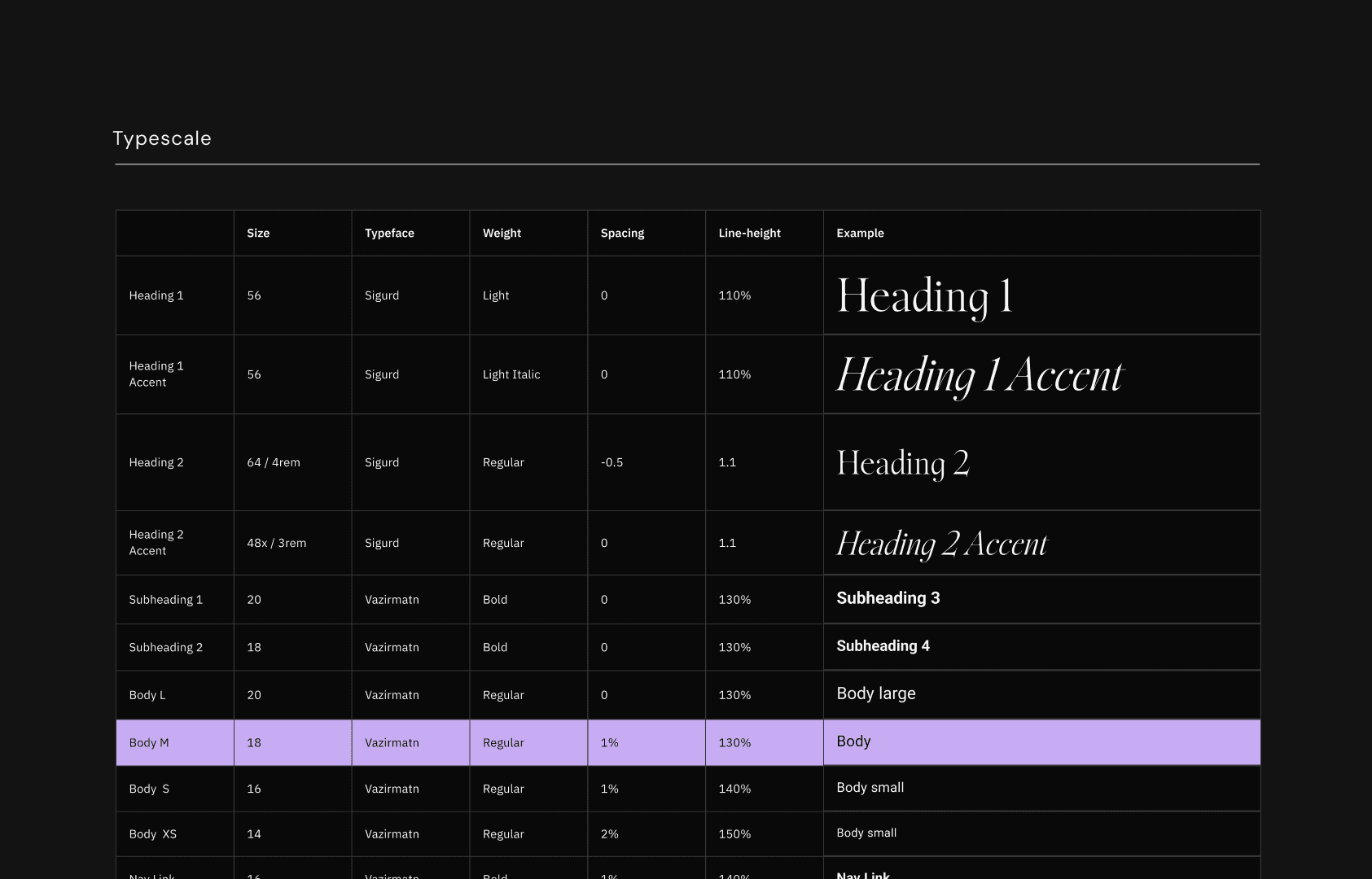Click the Body XS row label
This screenshot has height=879, width=1372.
pyautogui.click(x=152, y=834)
